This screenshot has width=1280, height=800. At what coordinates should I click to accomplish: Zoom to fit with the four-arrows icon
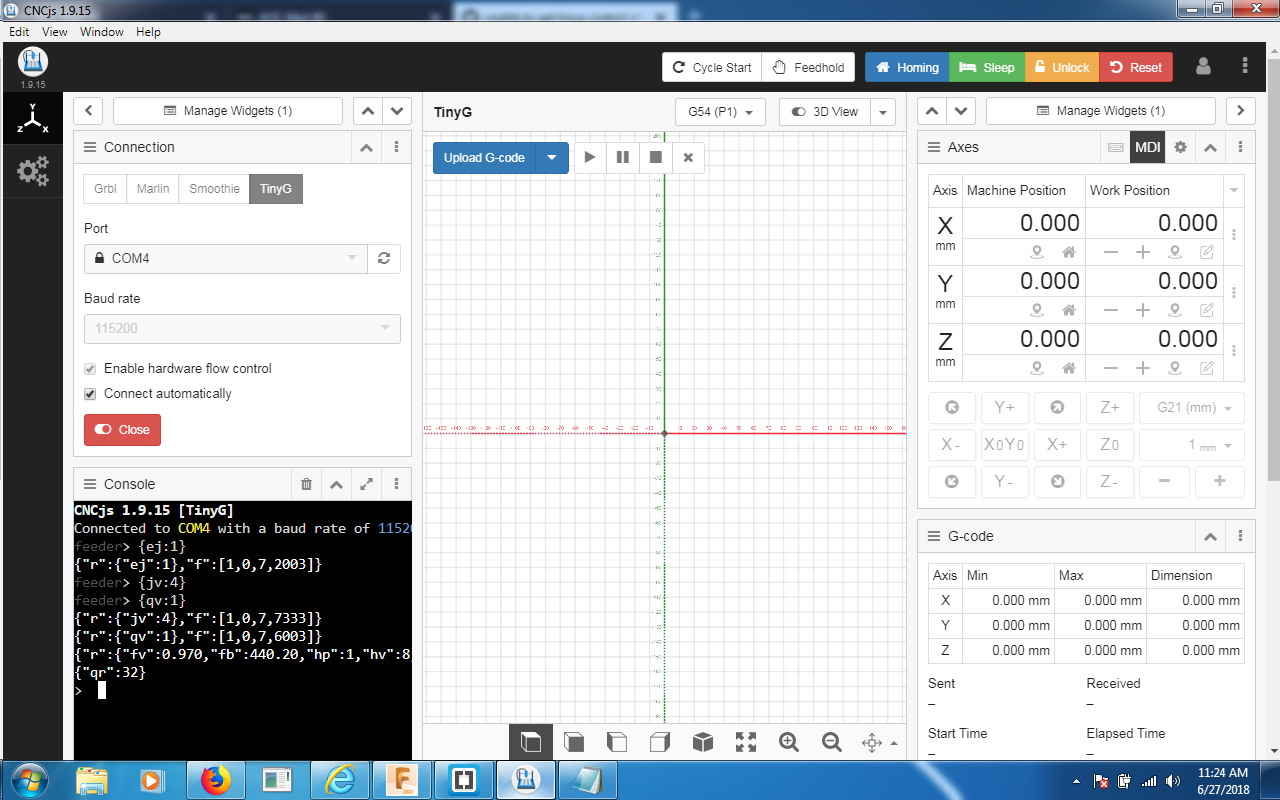coord(746,742)
